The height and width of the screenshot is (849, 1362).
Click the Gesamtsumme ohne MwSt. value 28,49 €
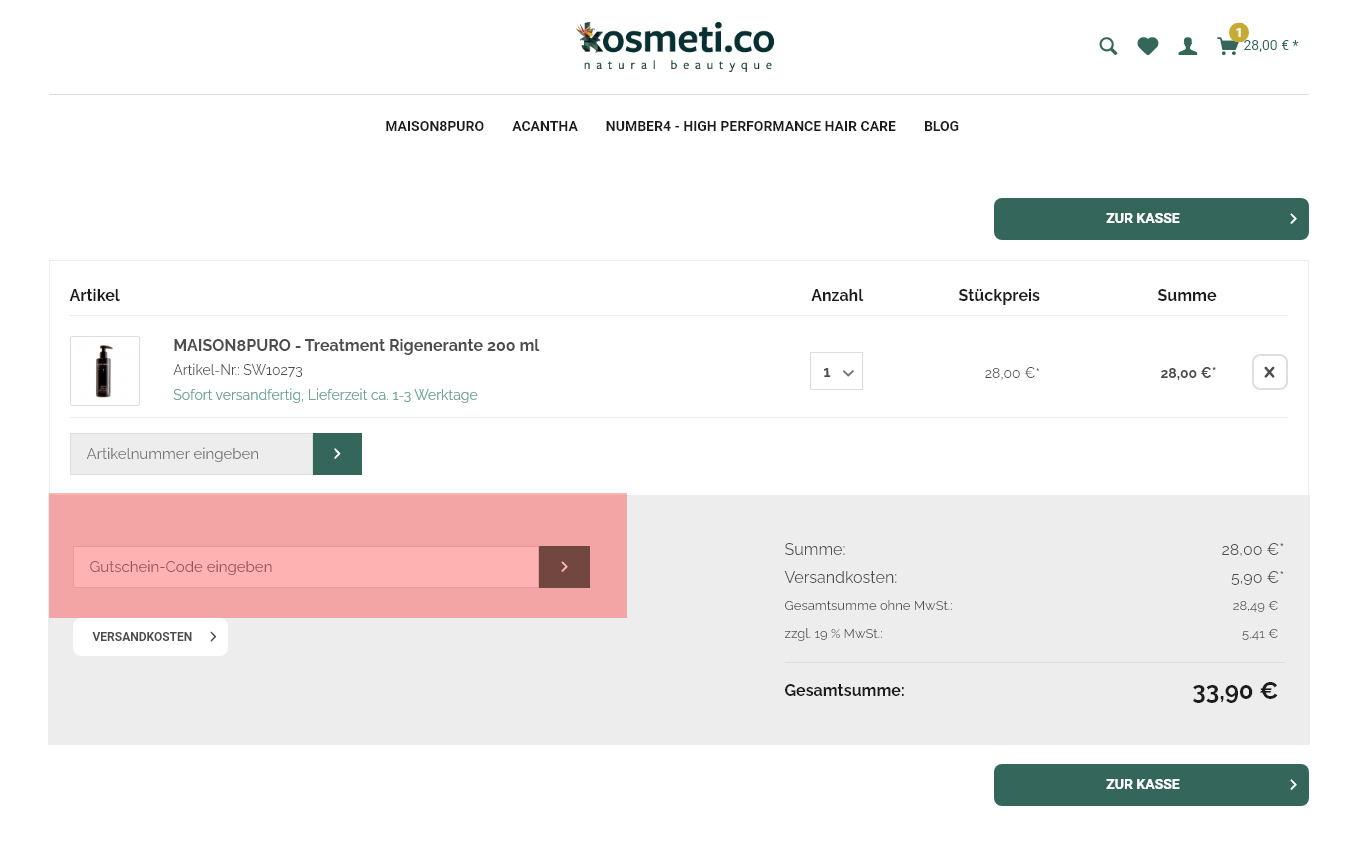click(x=1255, y=606)
